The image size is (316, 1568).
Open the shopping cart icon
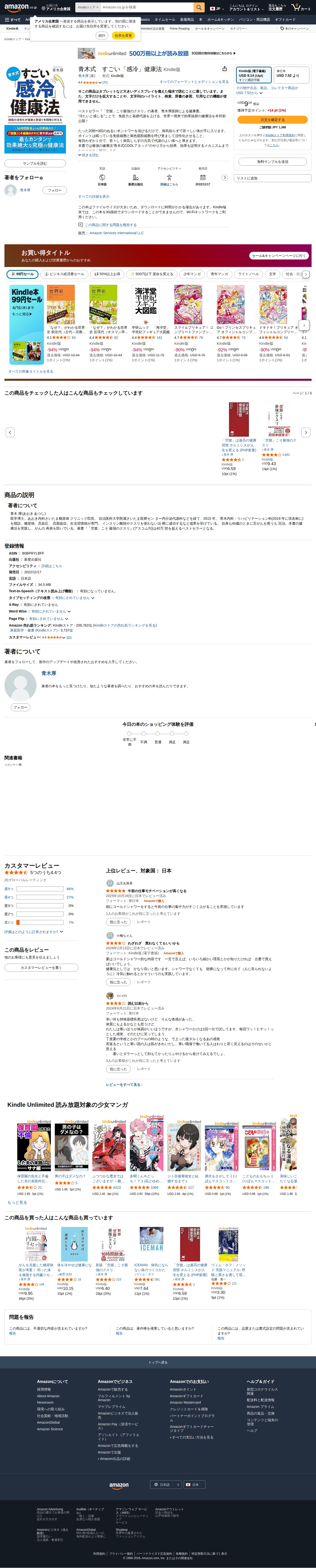coord(301,7)
